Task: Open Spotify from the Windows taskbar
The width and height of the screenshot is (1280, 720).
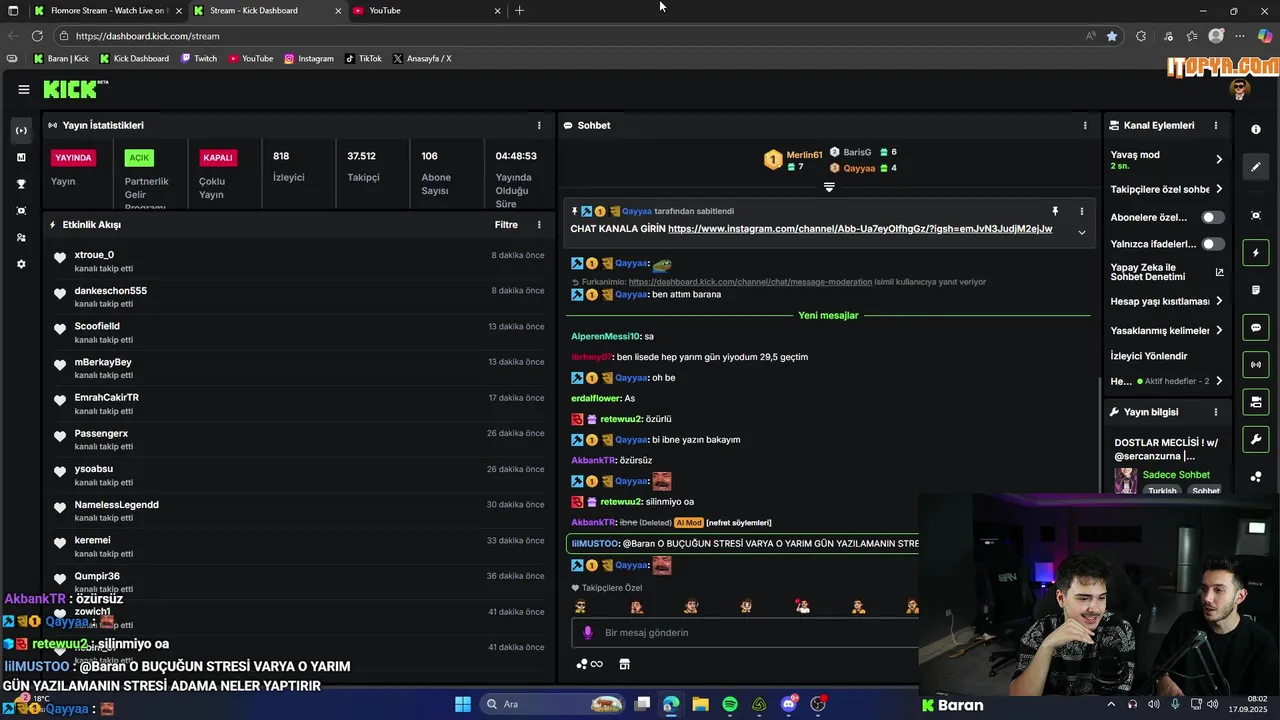Action: click(x=730, y=704)
